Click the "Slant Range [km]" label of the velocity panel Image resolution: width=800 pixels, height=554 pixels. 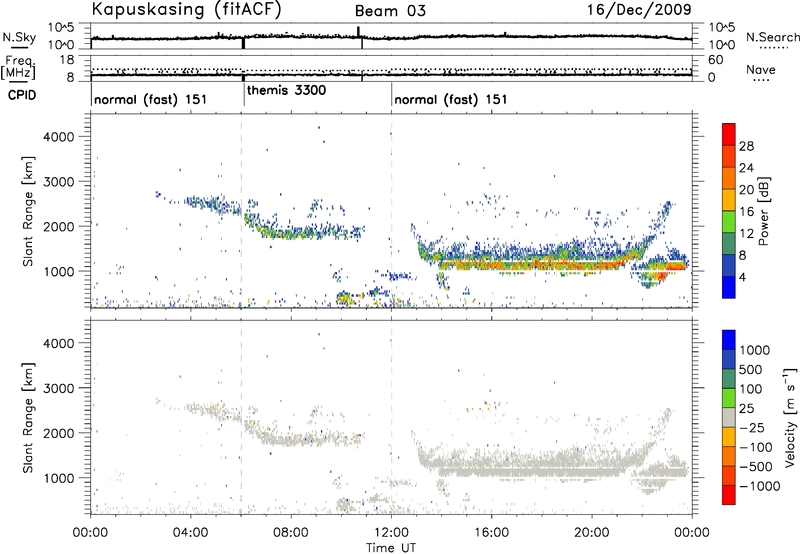click(x=28, y=418)
